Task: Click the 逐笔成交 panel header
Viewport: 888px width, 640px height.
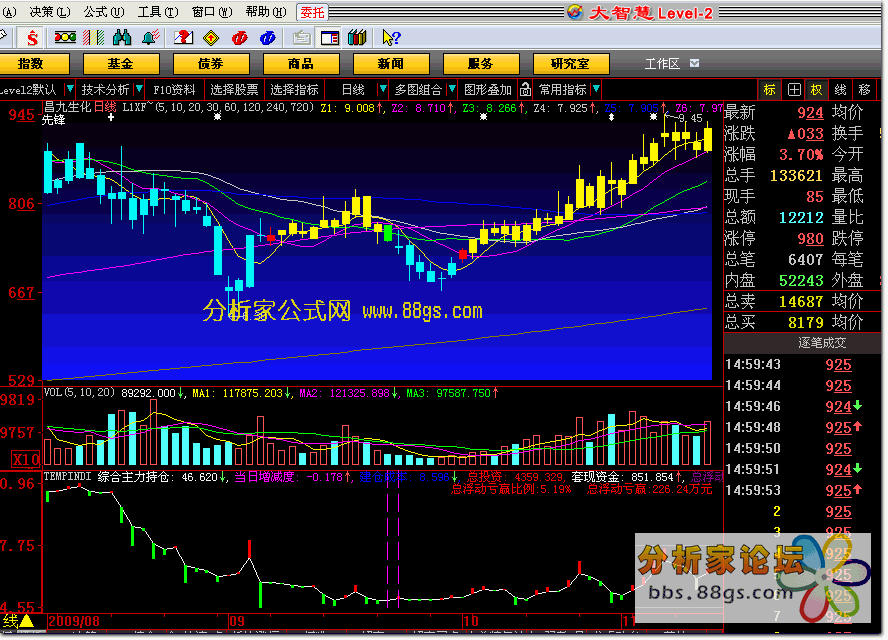Action: [x=803, y=343]
